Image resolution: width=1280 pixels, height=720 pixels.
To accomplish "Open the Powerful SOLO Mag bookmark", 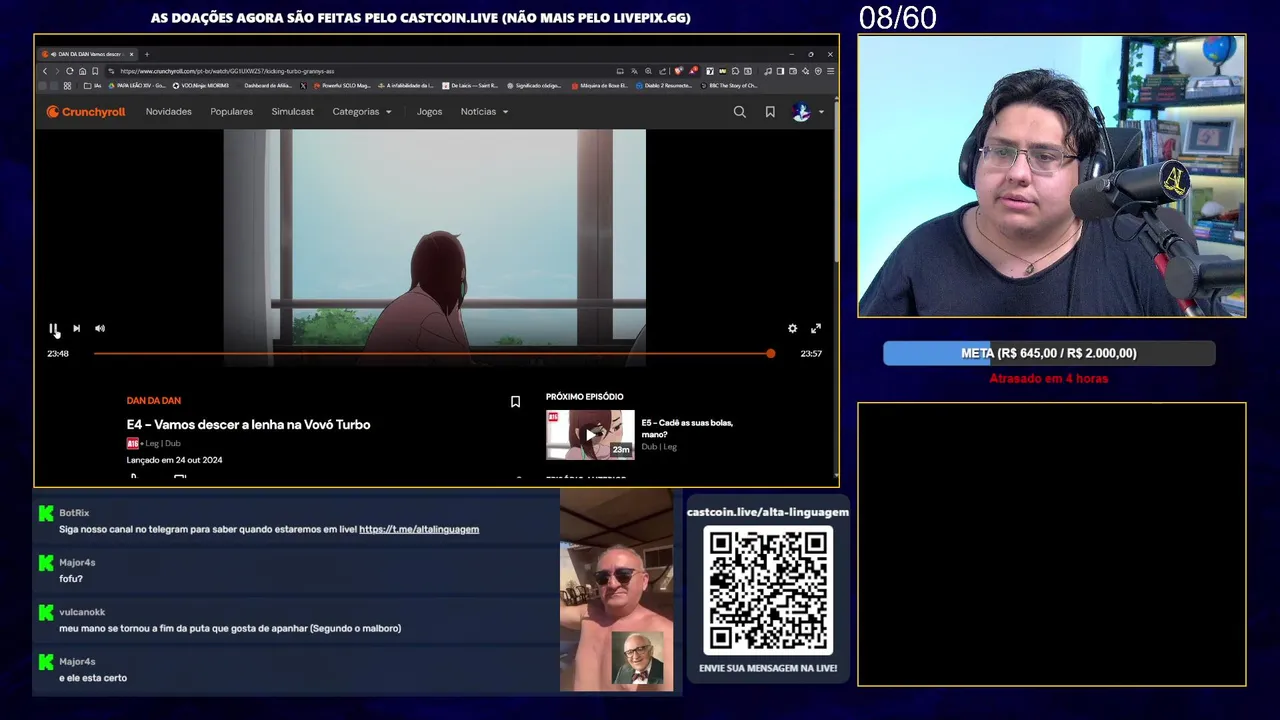I will tap(342, 86).
